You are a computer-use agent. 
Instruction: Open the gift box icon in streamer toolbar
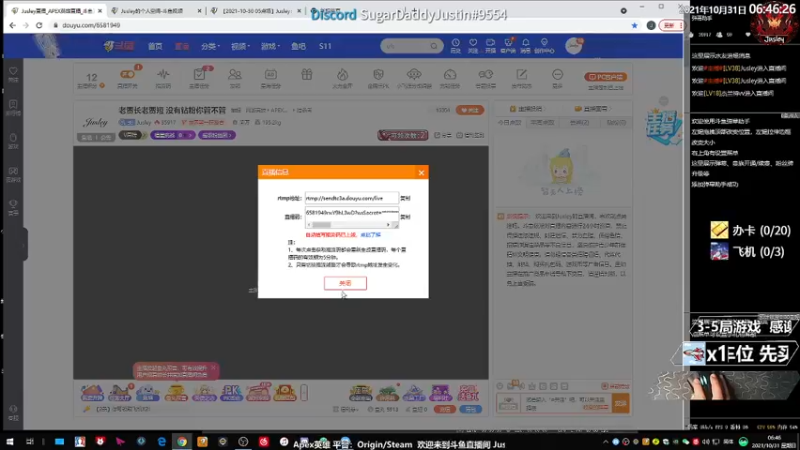pos(307,74)
